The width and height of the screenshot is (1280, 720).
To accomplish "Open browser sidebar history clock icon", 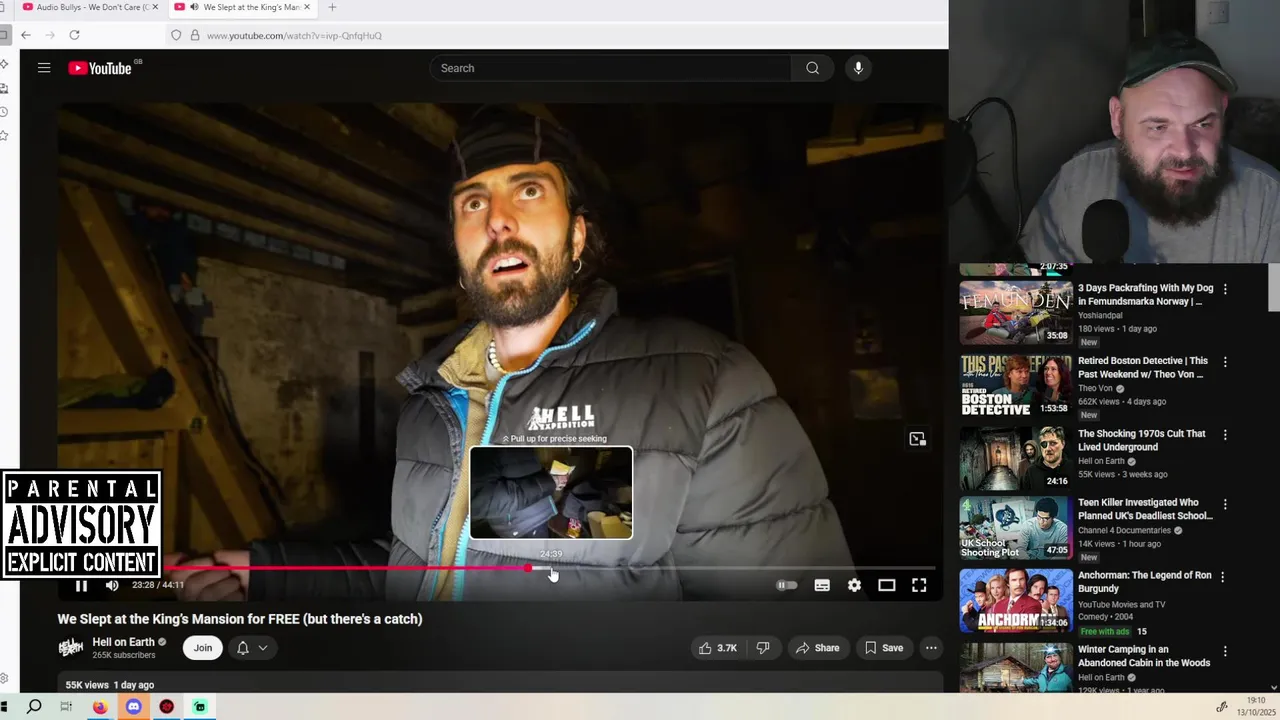I will point(5,112).
